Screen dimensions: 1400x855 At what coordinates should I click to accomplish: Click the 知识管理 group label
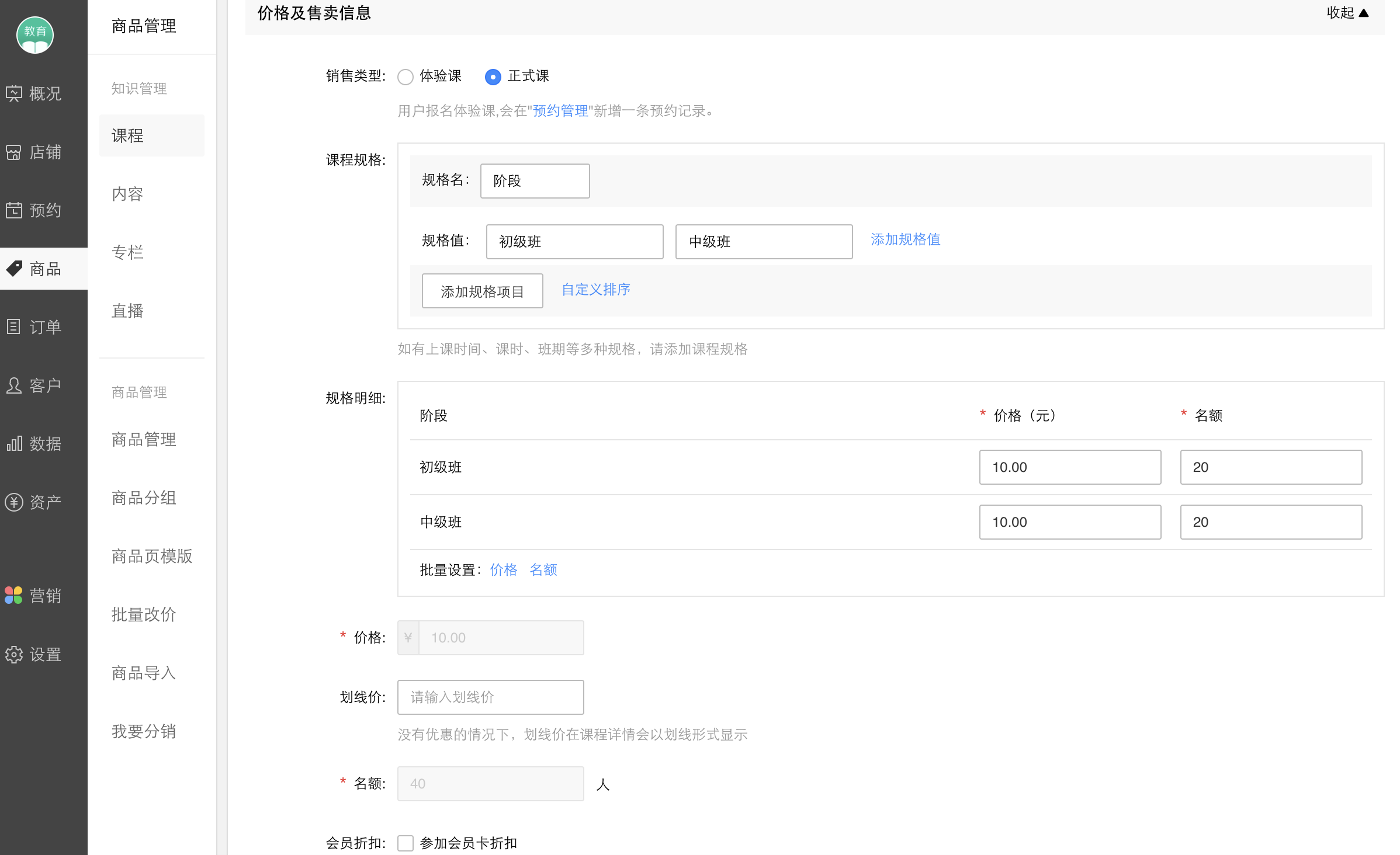(139, 89)
